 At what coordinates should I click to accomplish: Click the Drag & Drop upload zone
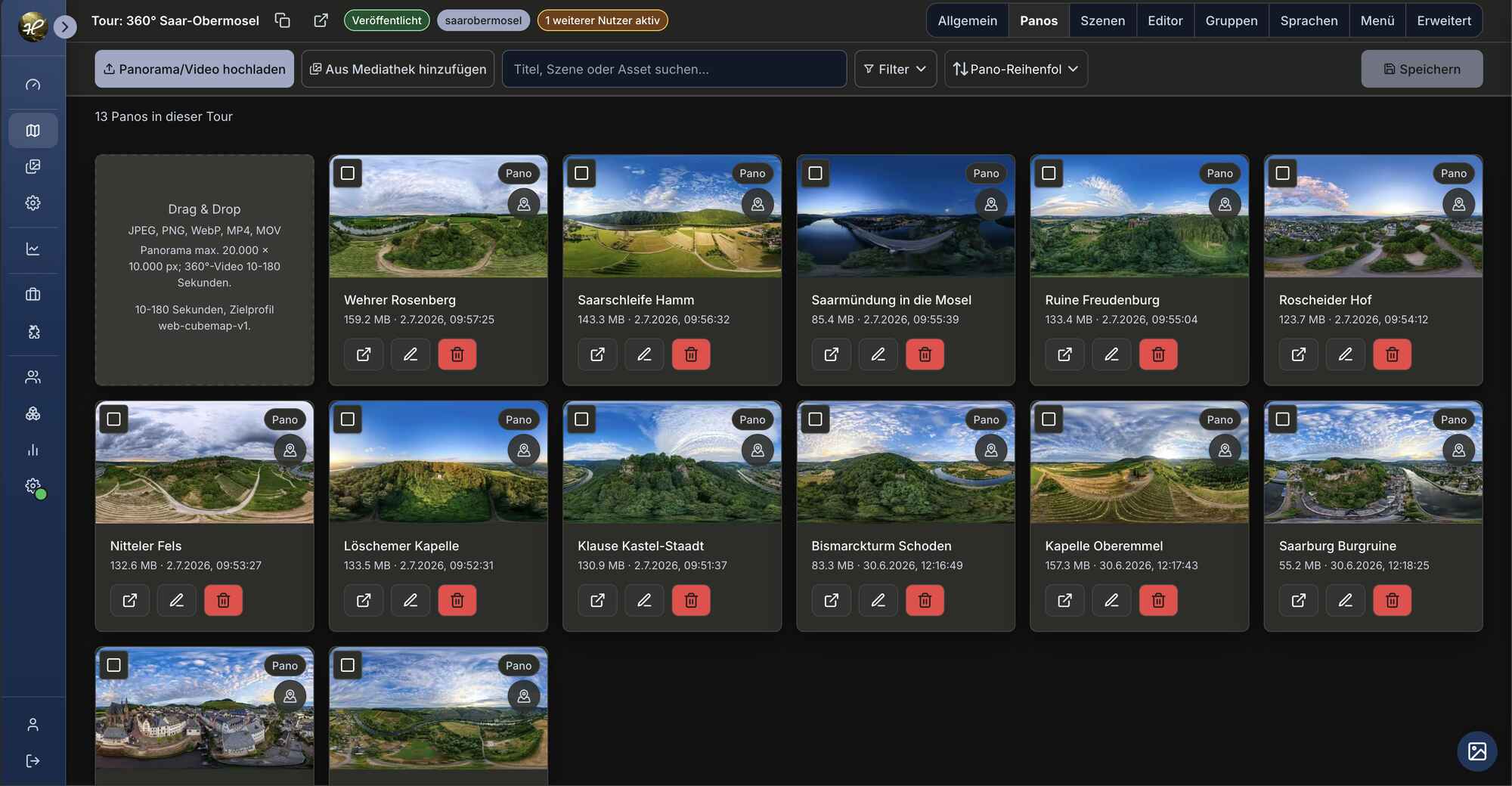point(204,270)
